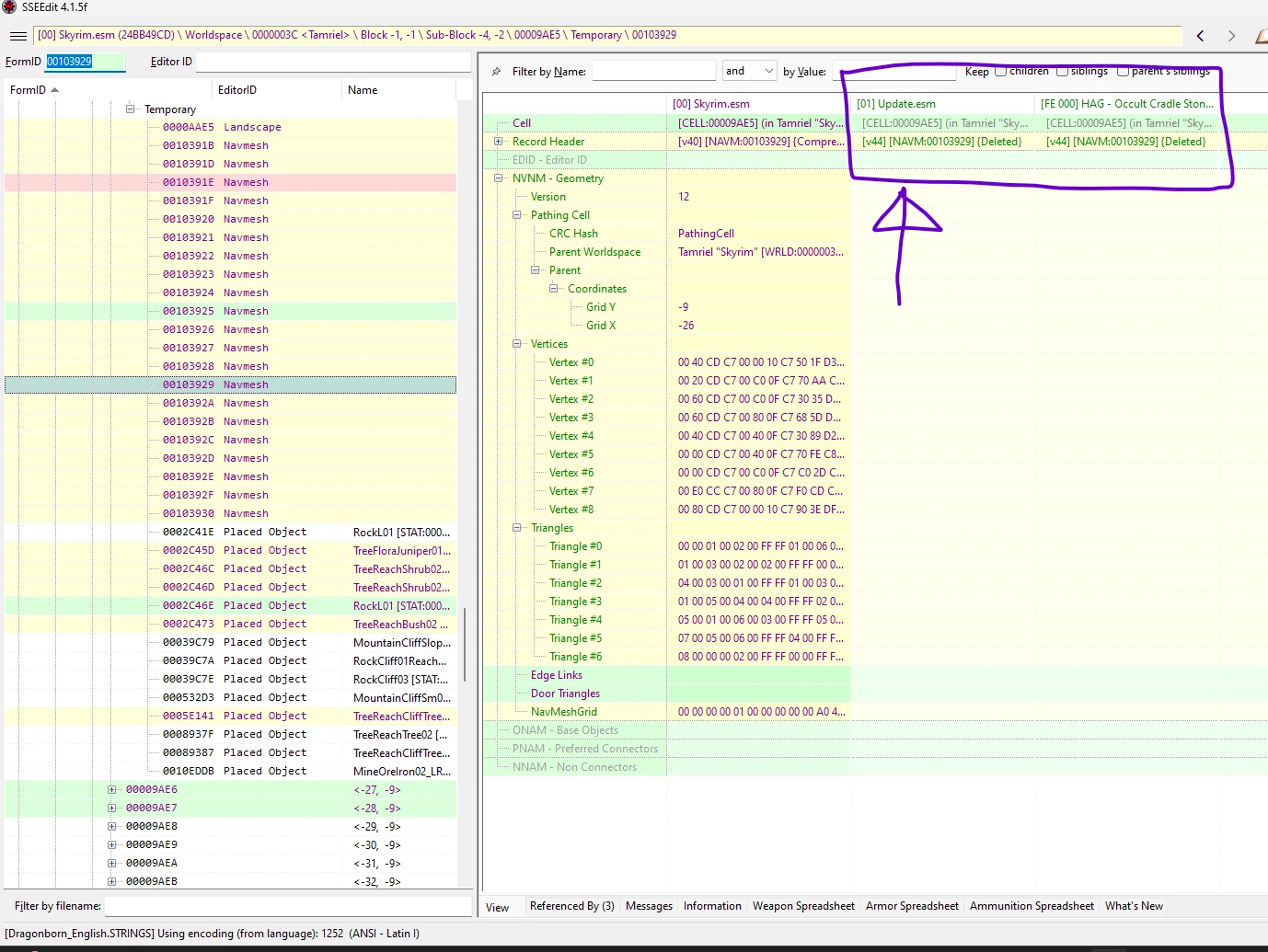
Task: Select the 0010EDDB Placed Object row
Action: pyautogui.click(x=230, y=771)
